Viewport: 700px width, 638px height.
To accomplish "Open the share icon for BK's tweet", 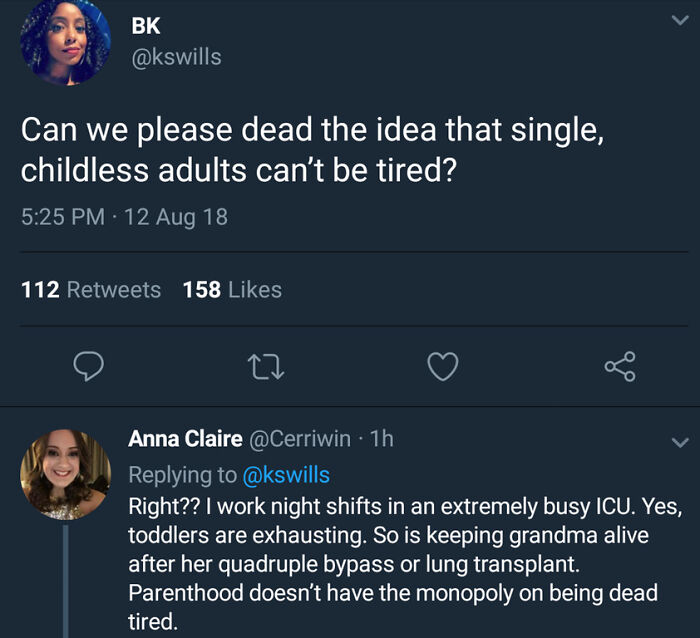I will click(620, 369).
